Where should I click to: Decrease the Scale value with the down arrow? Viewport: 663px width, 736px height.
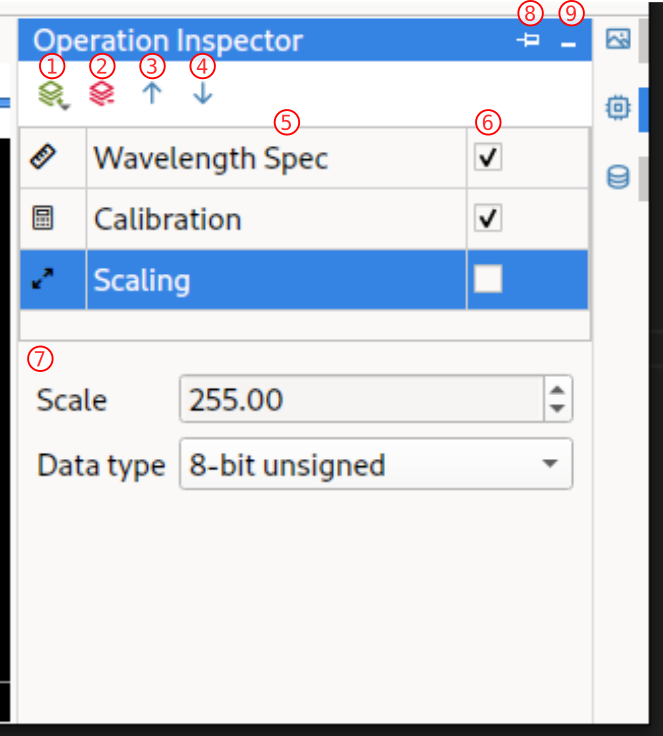click(558, 409)
